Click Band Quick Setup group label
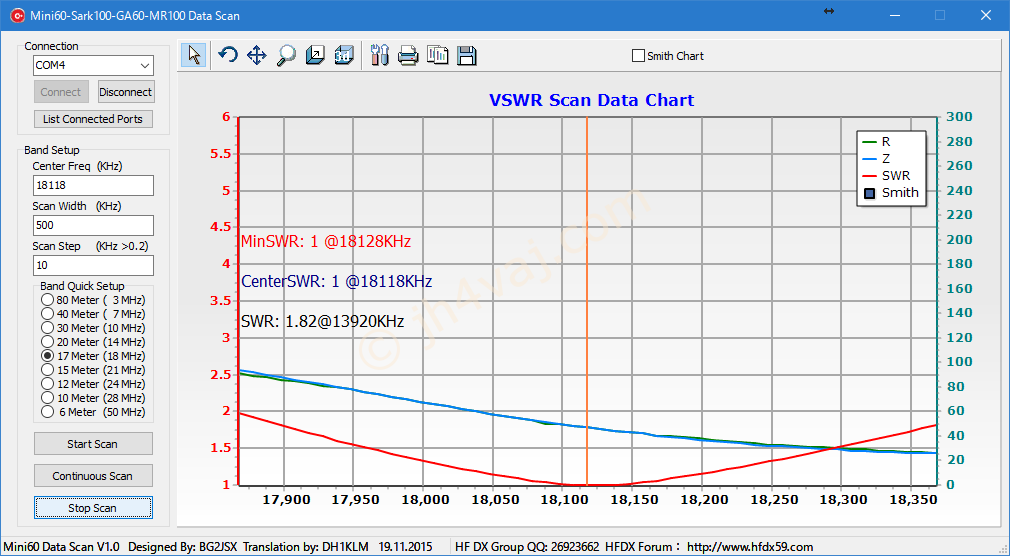 click(82, 286)
